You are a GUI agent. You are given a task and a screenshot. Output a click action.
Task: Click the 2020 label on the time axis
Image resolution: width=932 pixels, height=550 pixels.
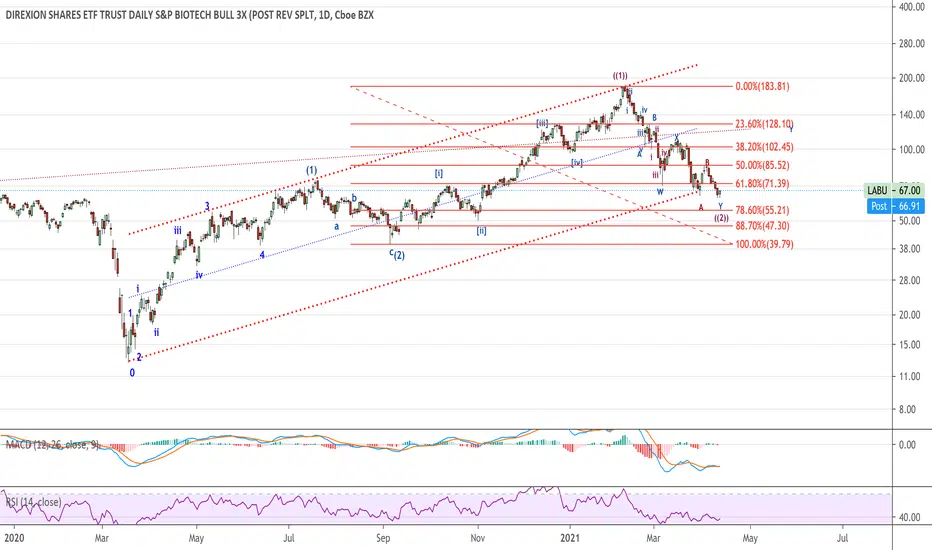pyautogui.click(x=14, y=538)
